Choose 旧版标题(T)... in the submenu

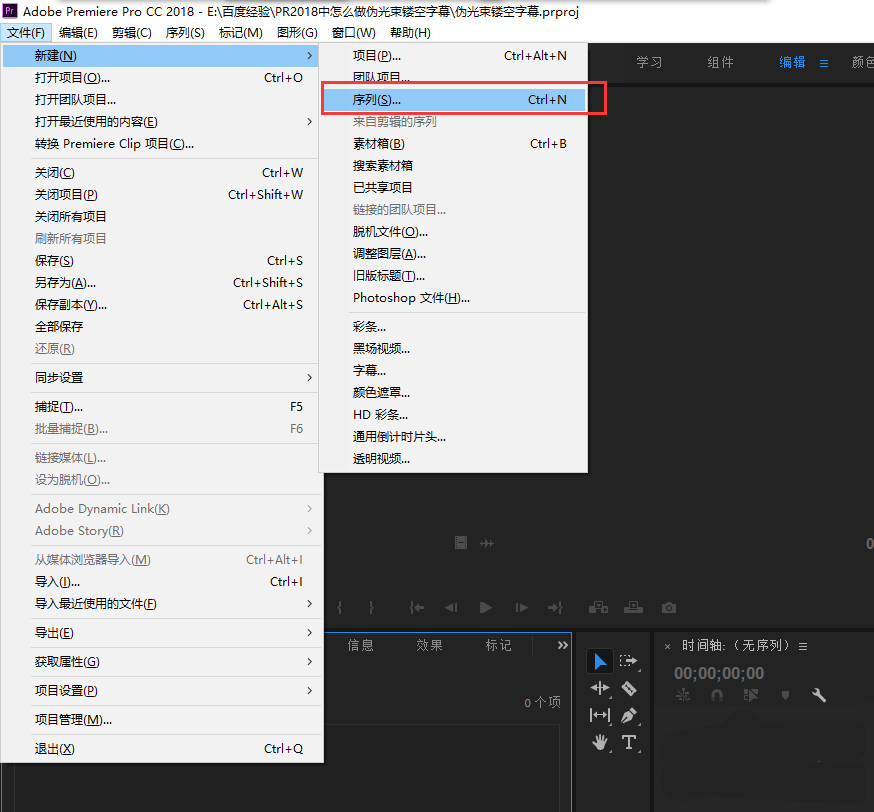coord(454,276)
